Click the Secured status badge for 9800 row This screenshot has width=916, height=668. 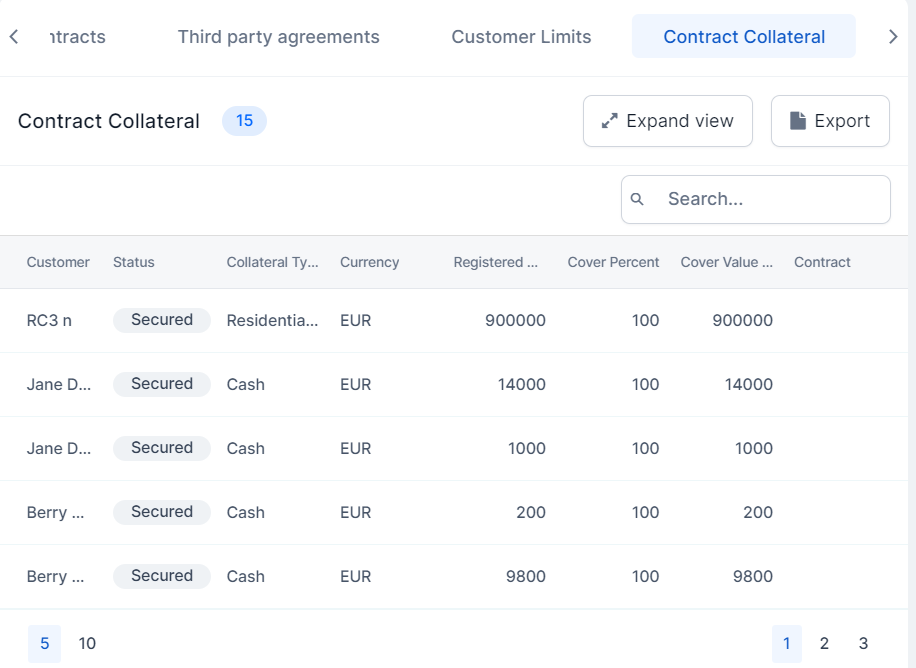[162, 576]
